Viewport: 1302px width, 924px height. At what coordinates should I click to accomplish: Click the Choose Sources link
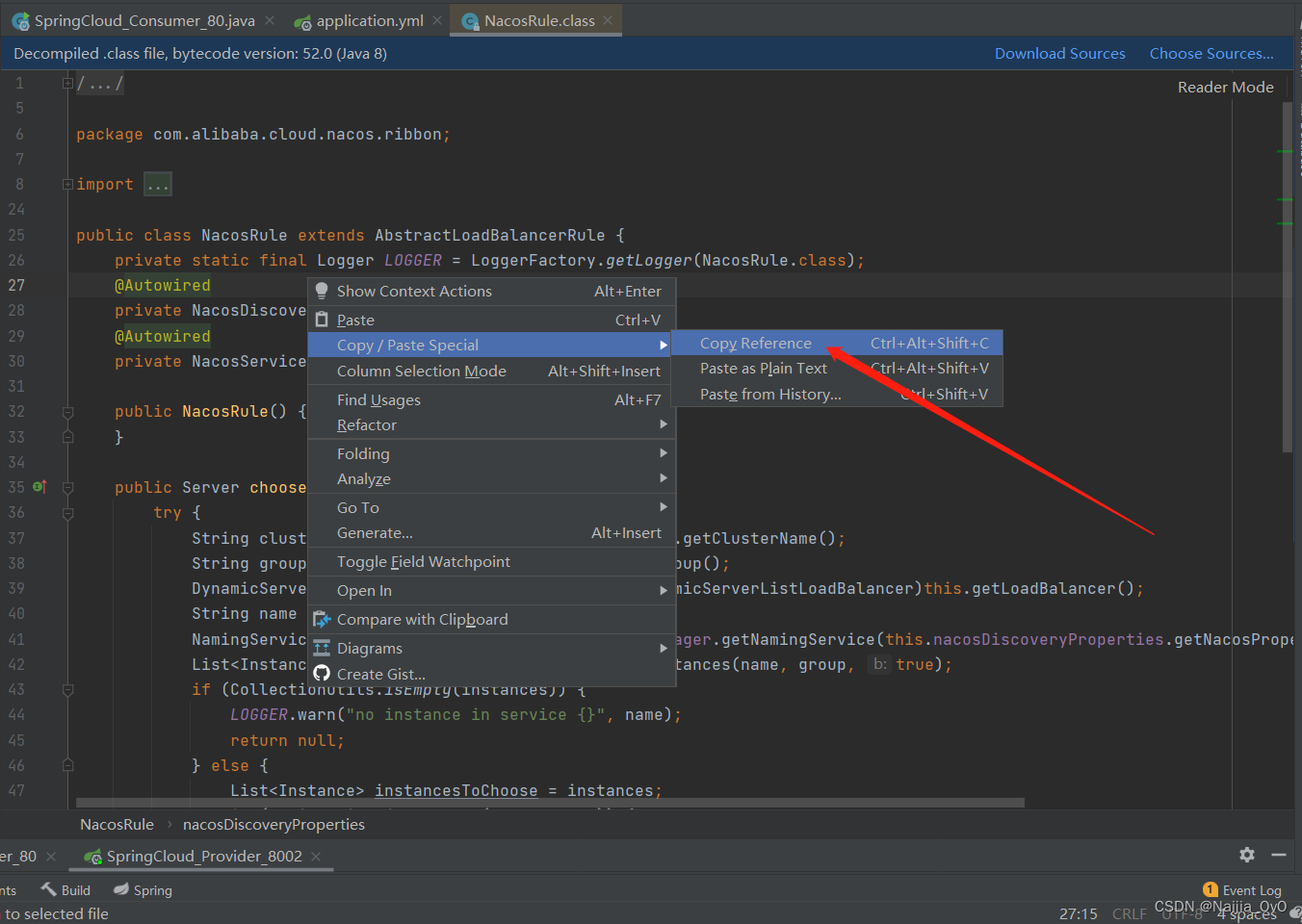(1211, 54)
